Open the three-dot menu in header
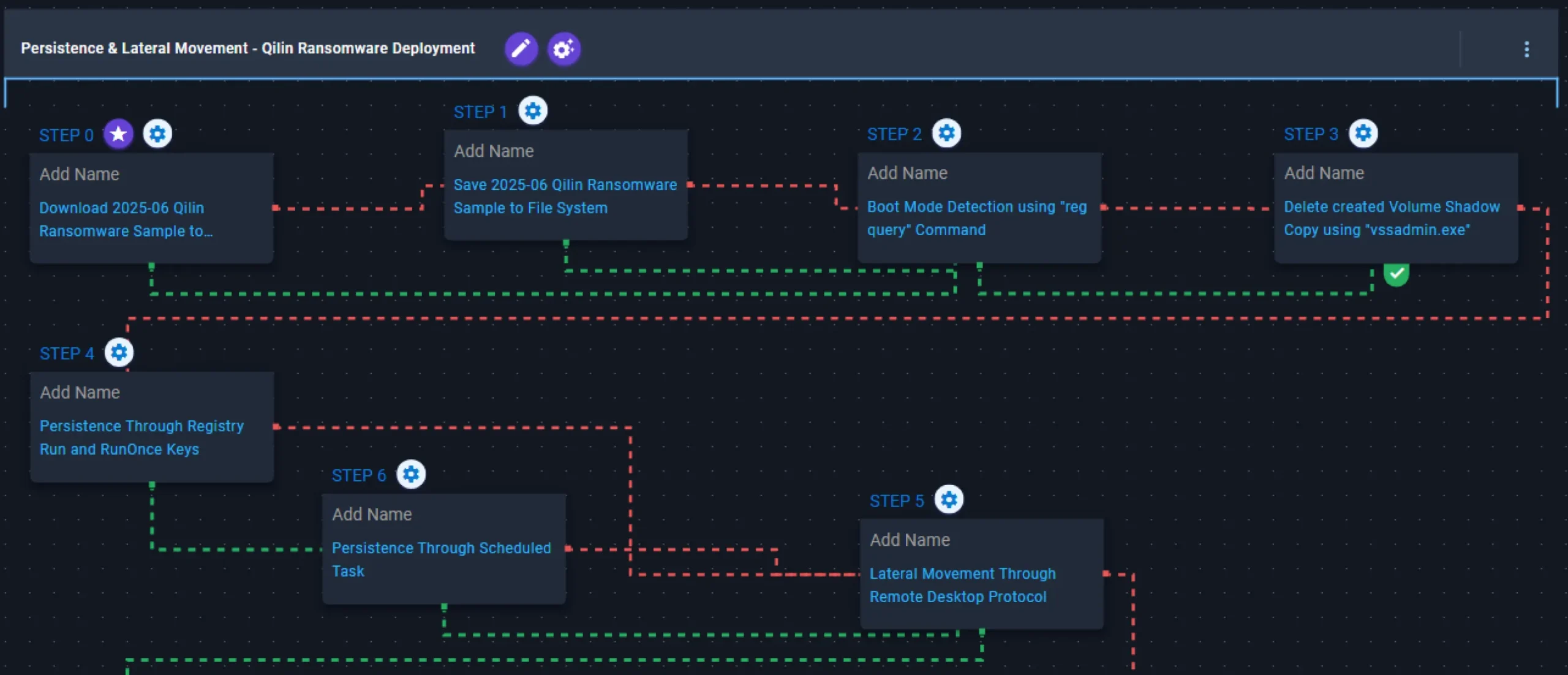1568x675 pixels. (1526, 49)
